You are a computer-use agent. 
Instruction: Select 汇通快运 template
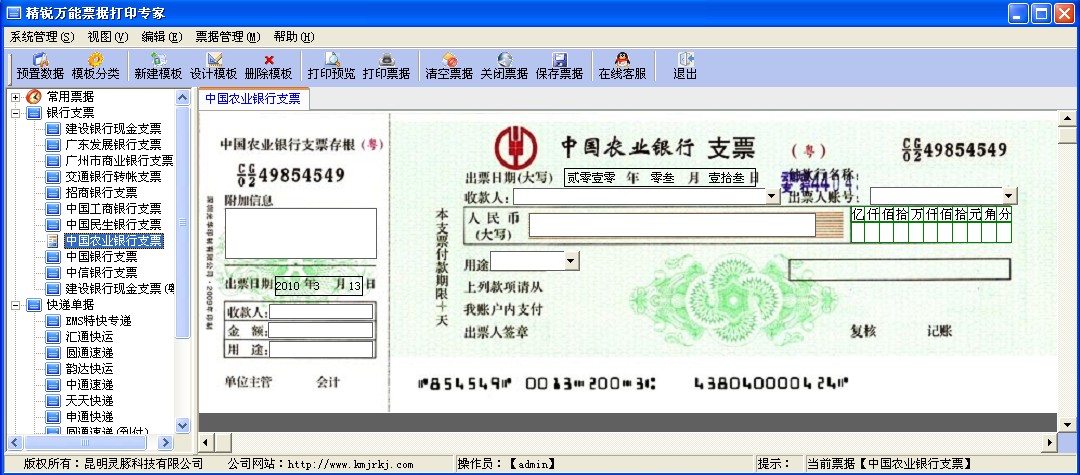point(90,337)
